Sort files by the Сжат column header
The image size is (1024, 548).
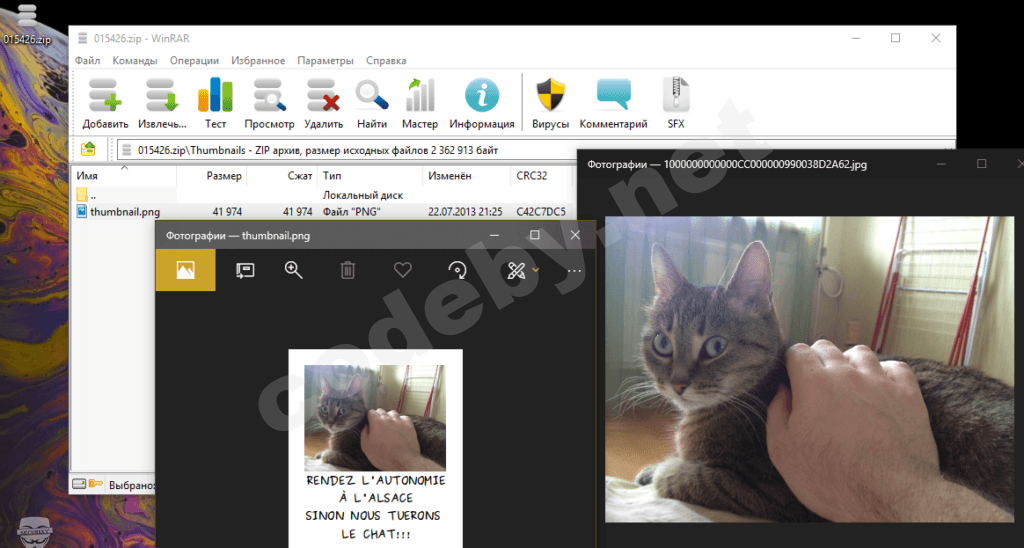tap(282, 176)
